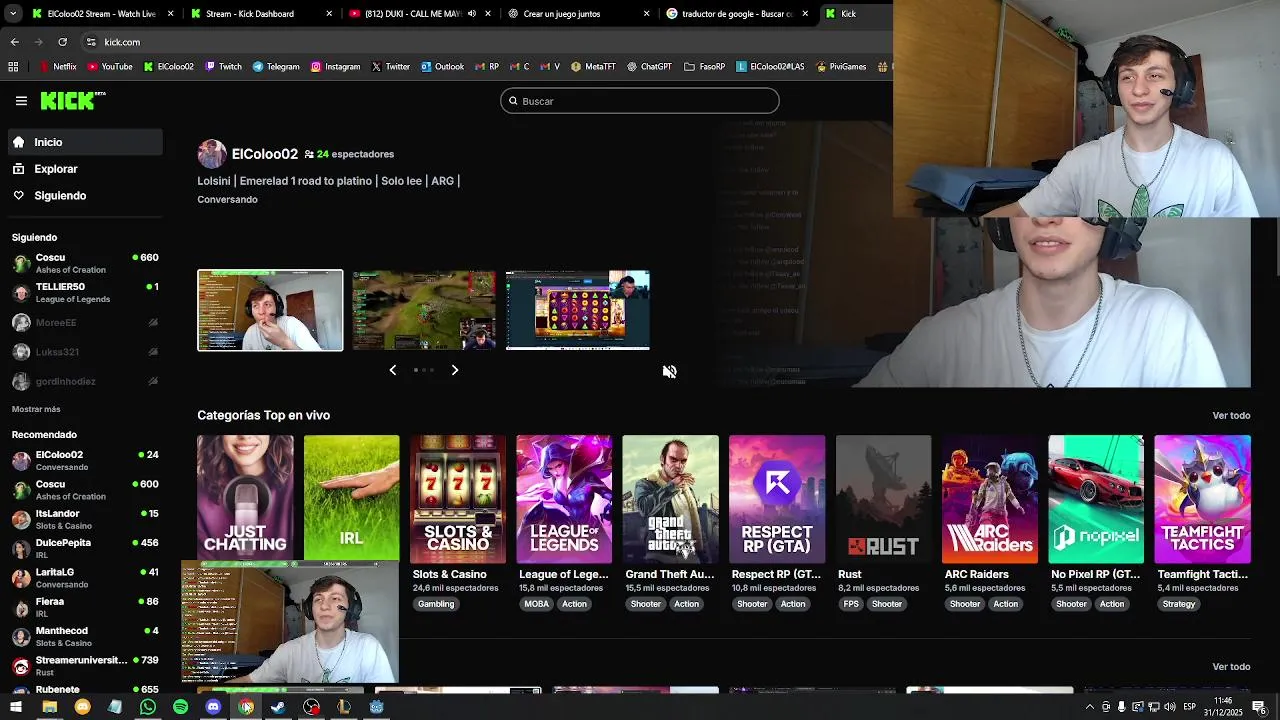Open Respect RP (GTA) category card

pos(777,498)
